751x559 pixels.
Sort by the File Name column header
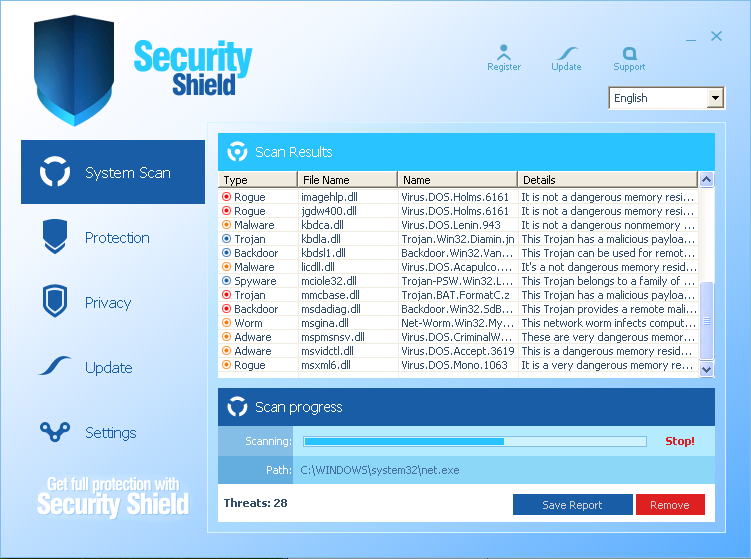pos(347,180)
